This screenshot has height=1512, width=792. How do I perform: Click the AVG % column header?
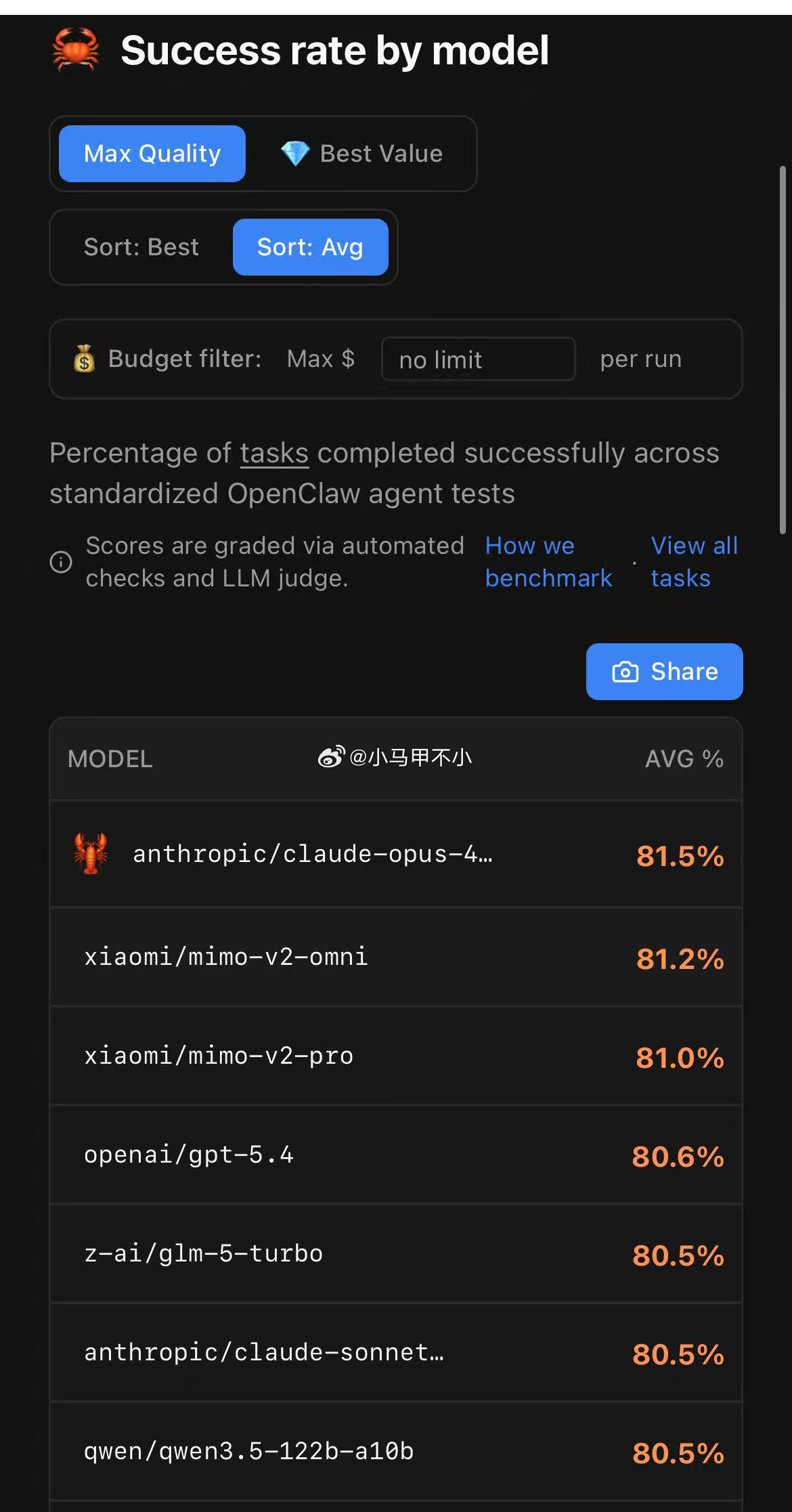[x=681, y=758]
